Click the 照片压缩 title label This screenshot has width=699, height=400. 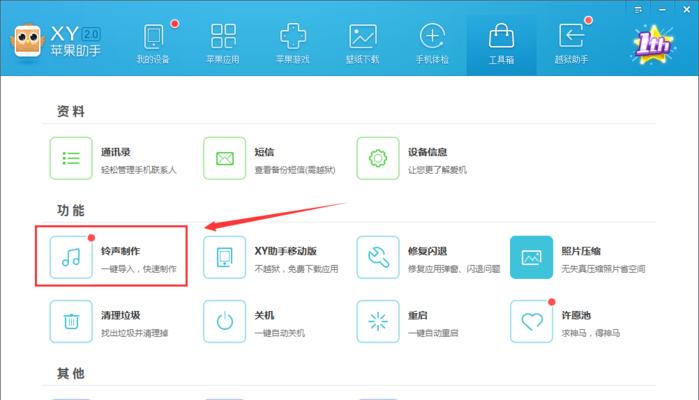581,251
